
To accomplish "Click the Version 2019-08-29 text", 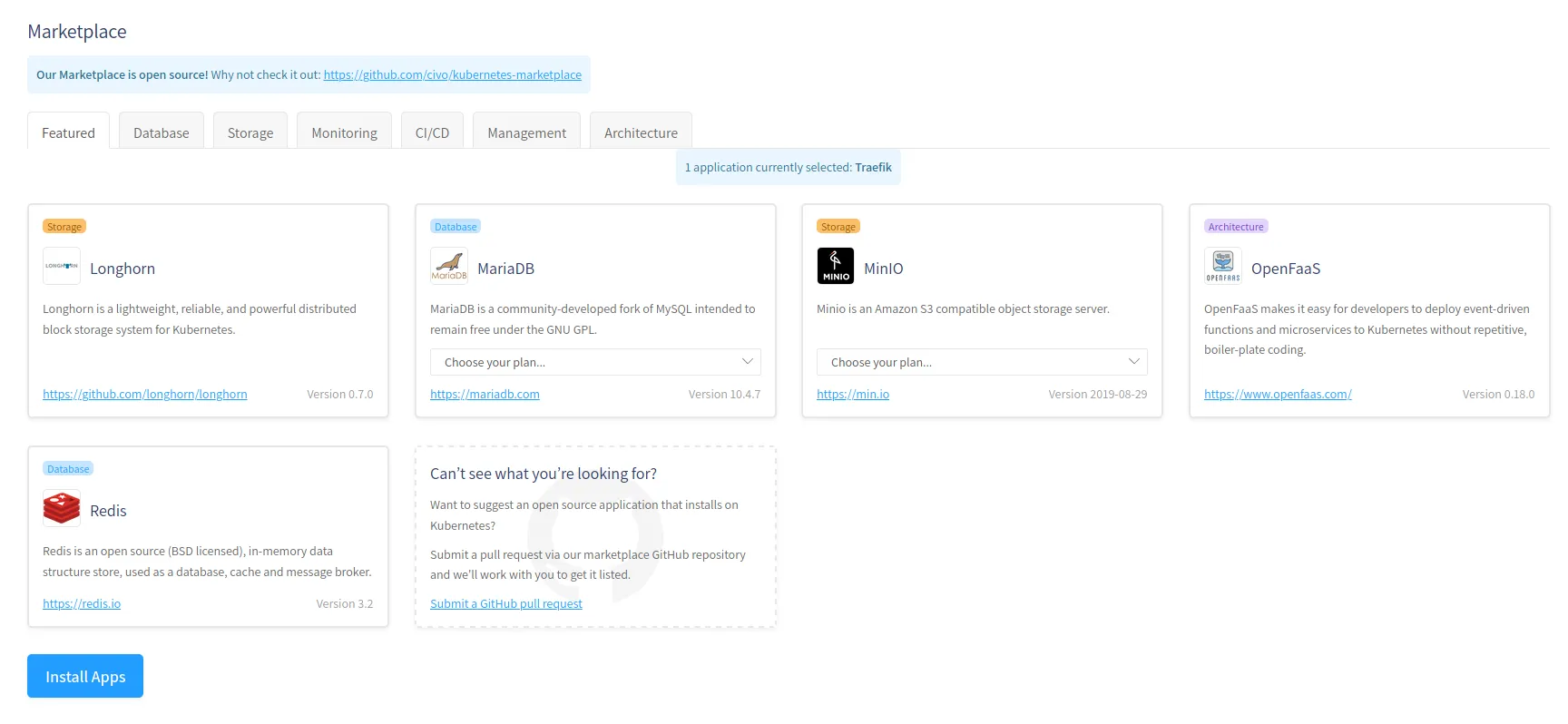I will pyautogui.click(x=1098, y=394).
